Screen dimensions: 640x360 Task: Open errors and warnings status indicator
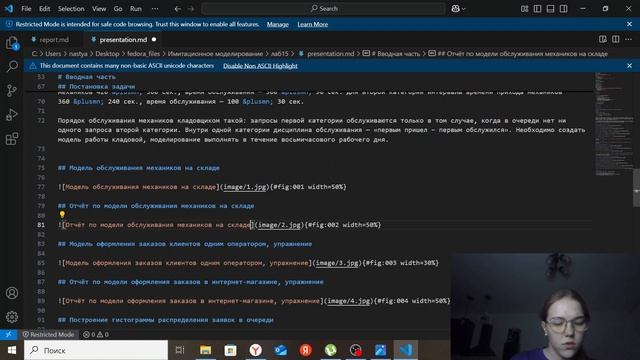point(96,334)
